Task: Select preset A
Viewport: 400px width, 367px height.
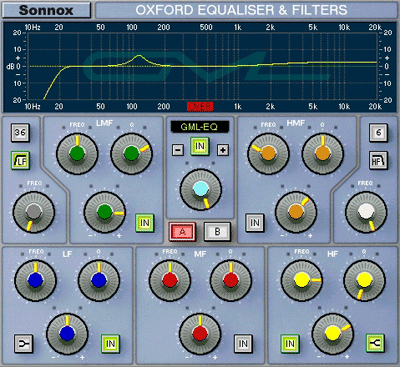Action: point(182,232)
